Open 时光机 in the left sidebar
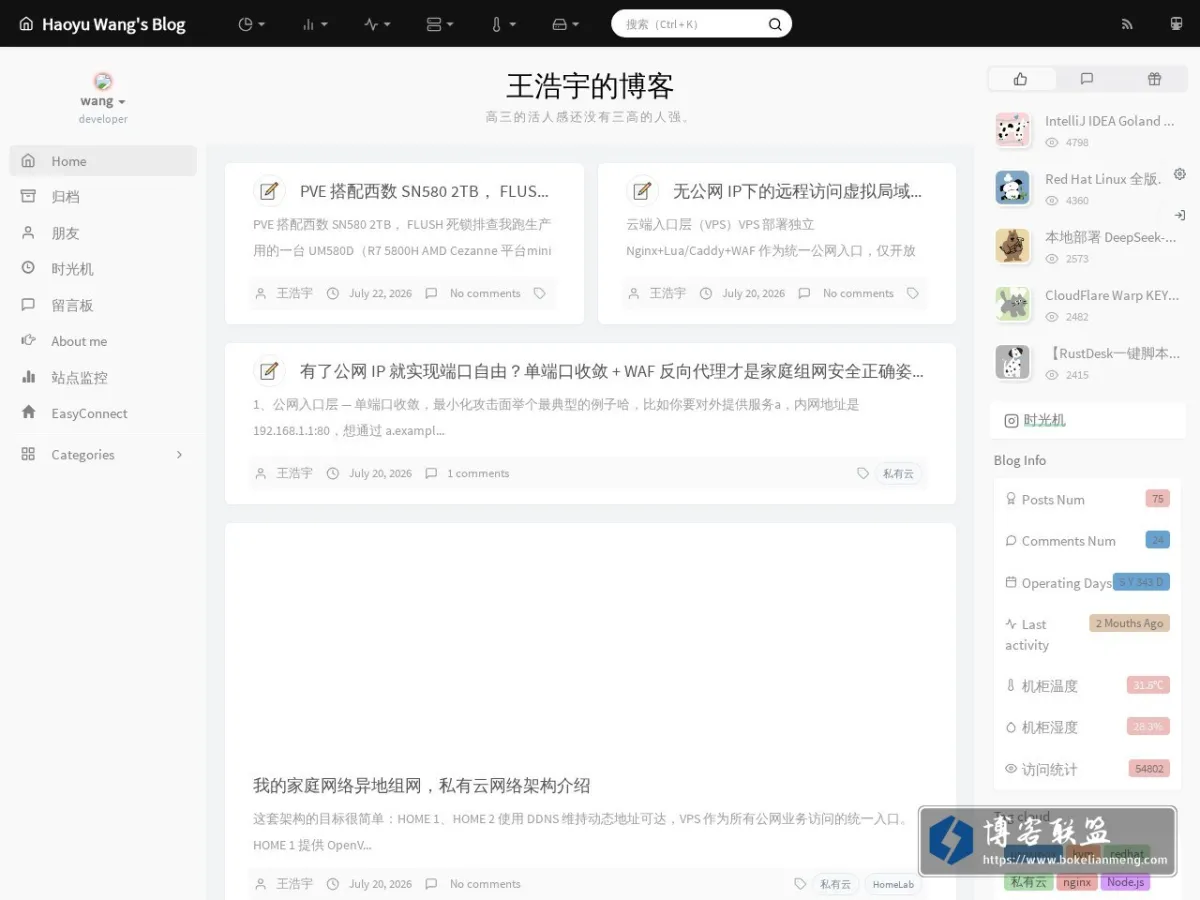The height and width of the screenshot is (900, 1200). [x=103, y=269]
